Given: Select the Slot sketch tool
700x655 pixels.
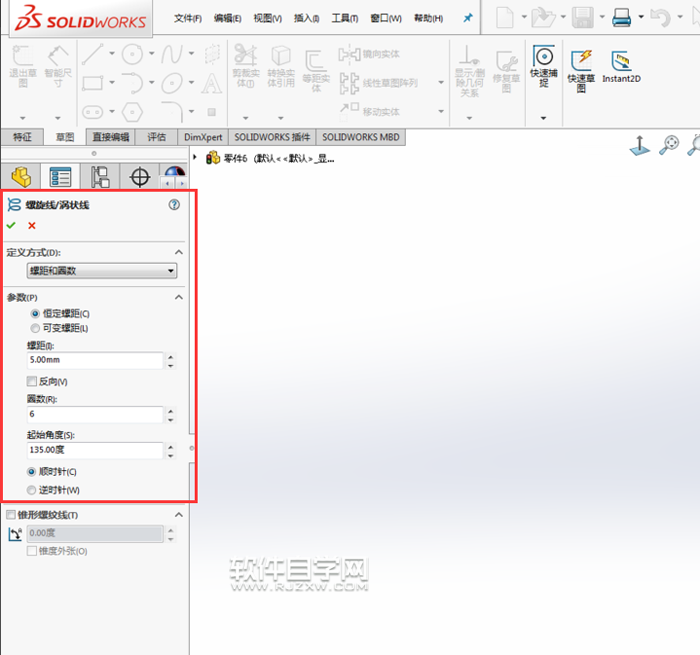Looking at the screenshot, I should [x=93, y=112].
